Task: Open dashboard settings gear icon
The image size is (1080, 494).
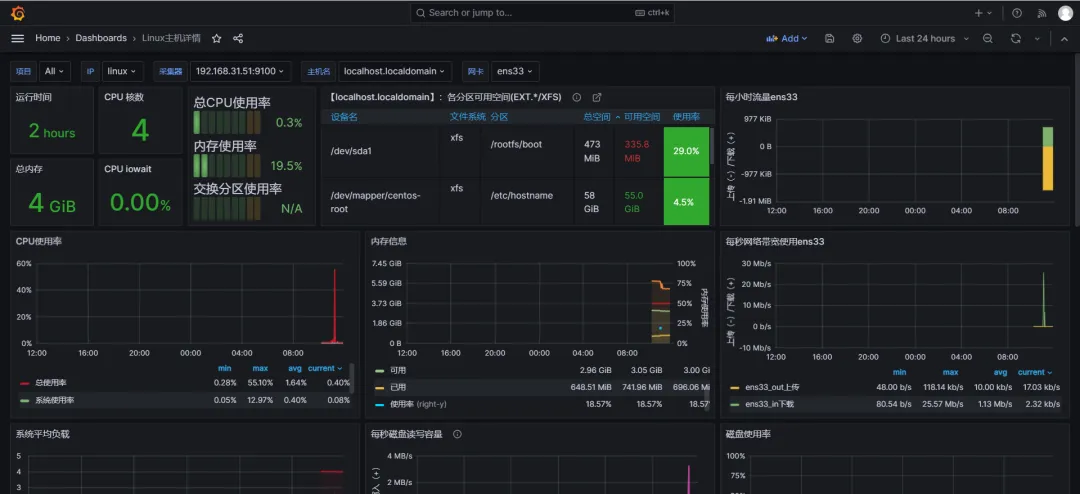Action: [x=857, y=38]
